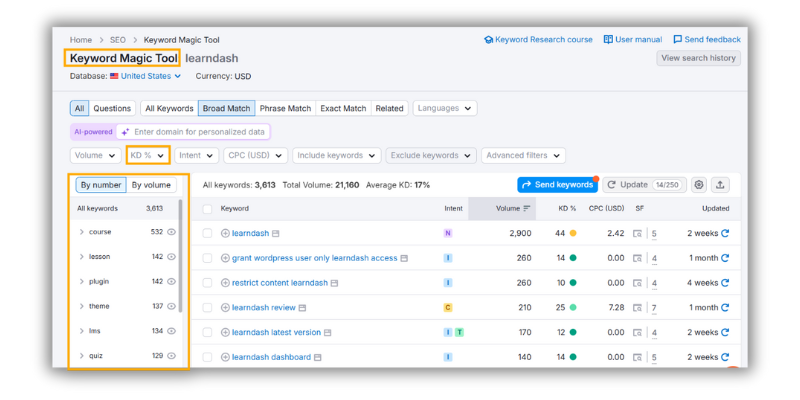Check the select-all keywords checkbox
Viewport: 800px width, 400px height.
[x=207, y=209]
